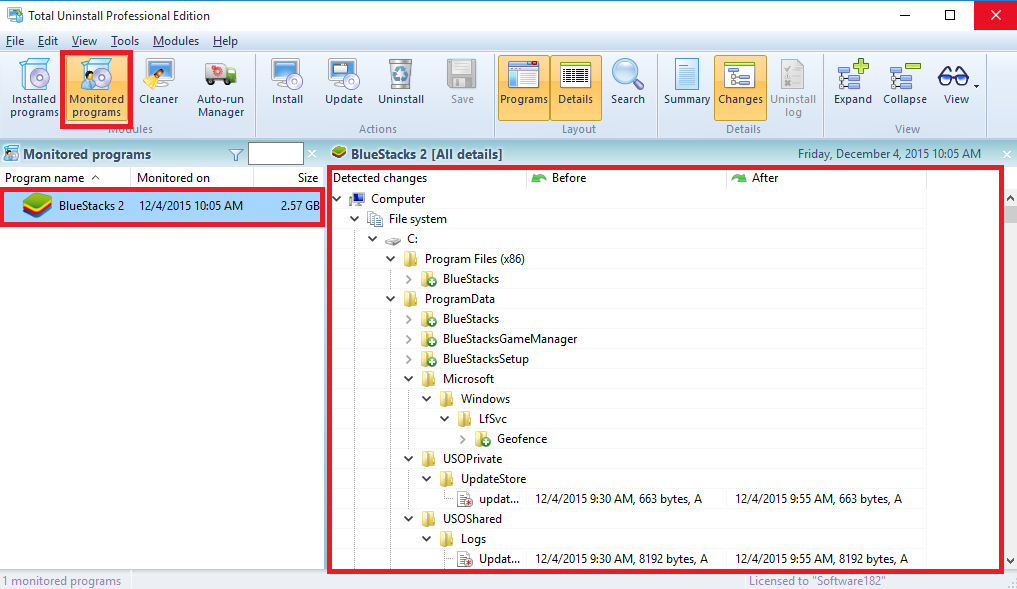Open the Help menu
The width and height of the screenshot is (1017, 589).
tap(225, 41)
